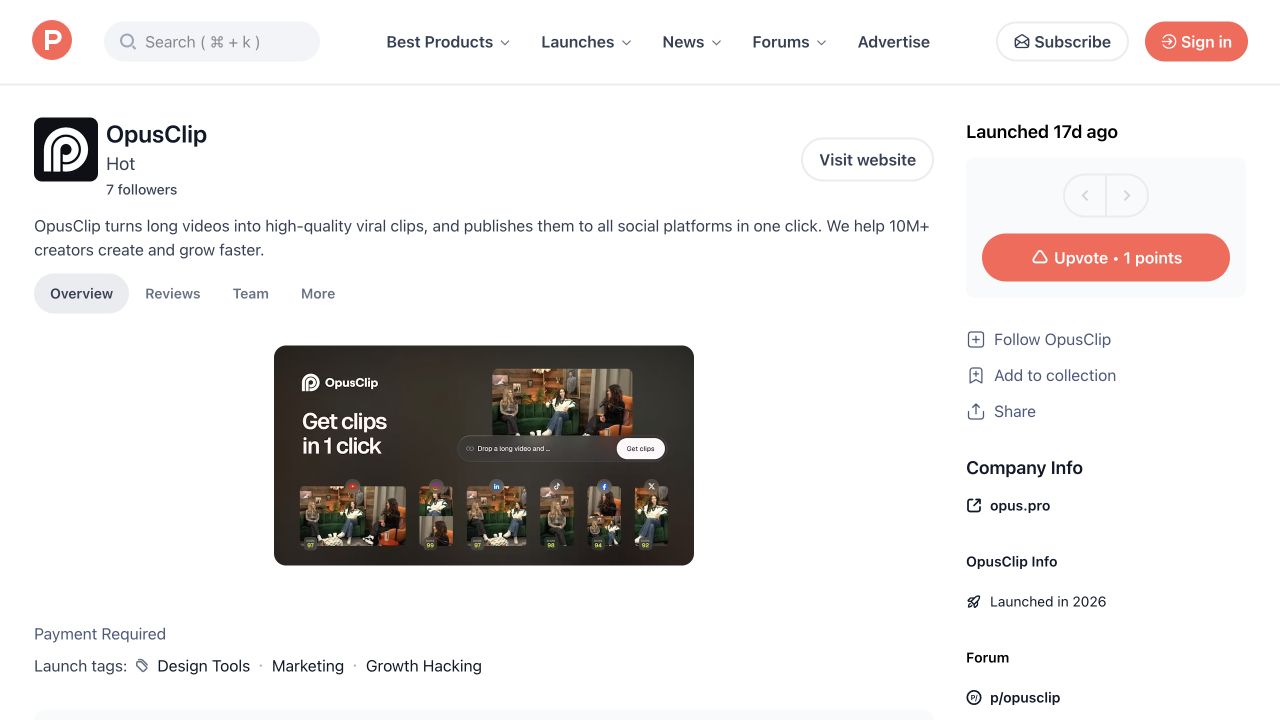Screen dimensions: 1280x720
Task: Click the p/opusclip forum icon
Action: pos(974,697)
